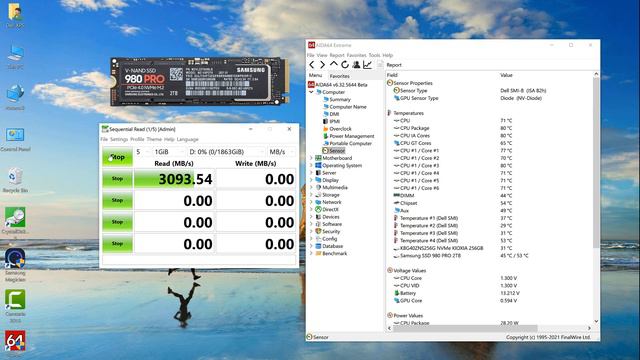This screenshot has height=360, width=640.
Task: Open the test size dropdown showing 1GiB
Action: (169, 152)
